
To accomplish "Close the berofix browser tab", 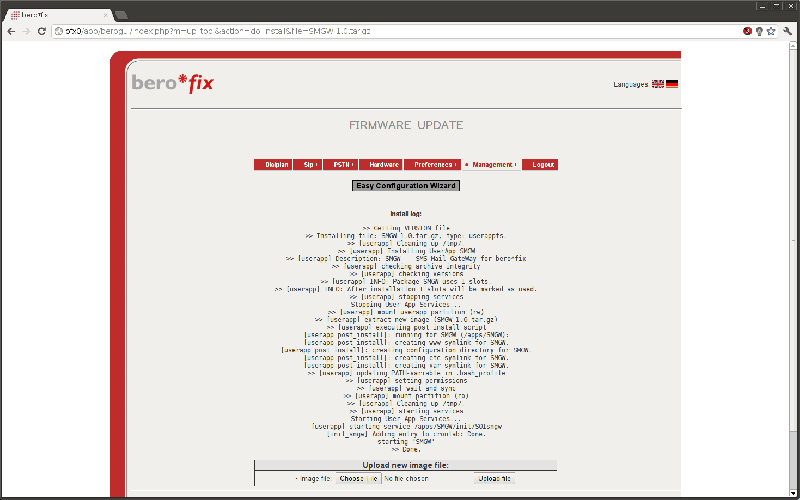I will tap(106, 15).
